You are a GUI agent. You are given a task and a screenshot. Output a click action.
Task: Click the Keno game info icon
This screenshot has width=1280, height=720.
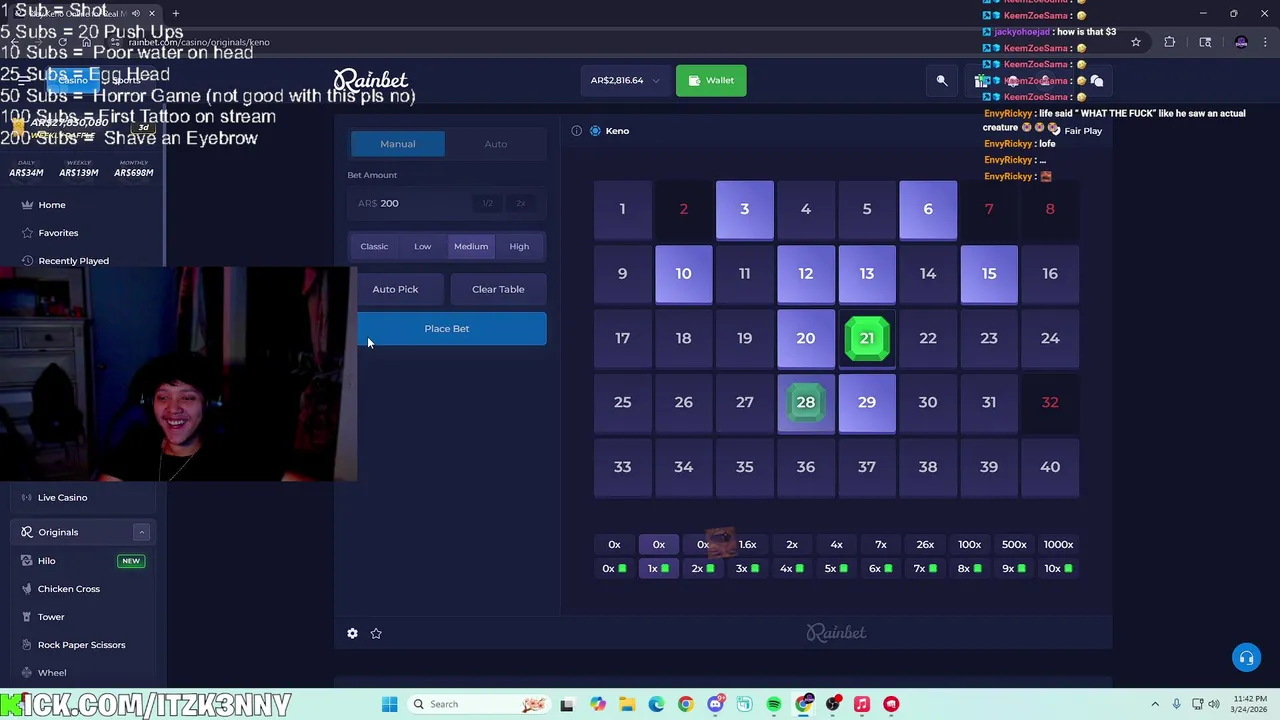coord(577,131)
